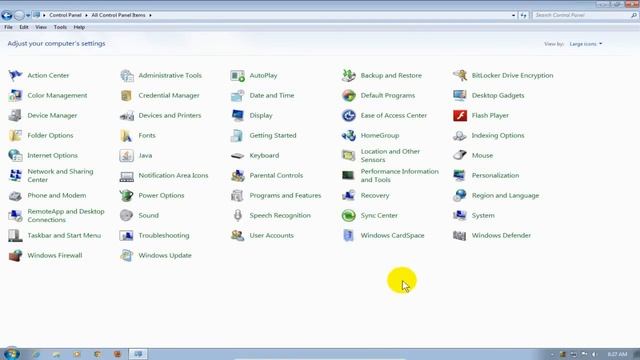Expand the address bar history dropdown arrow
The height and width of the screenshot is (360, 640).
coord(513,16)
